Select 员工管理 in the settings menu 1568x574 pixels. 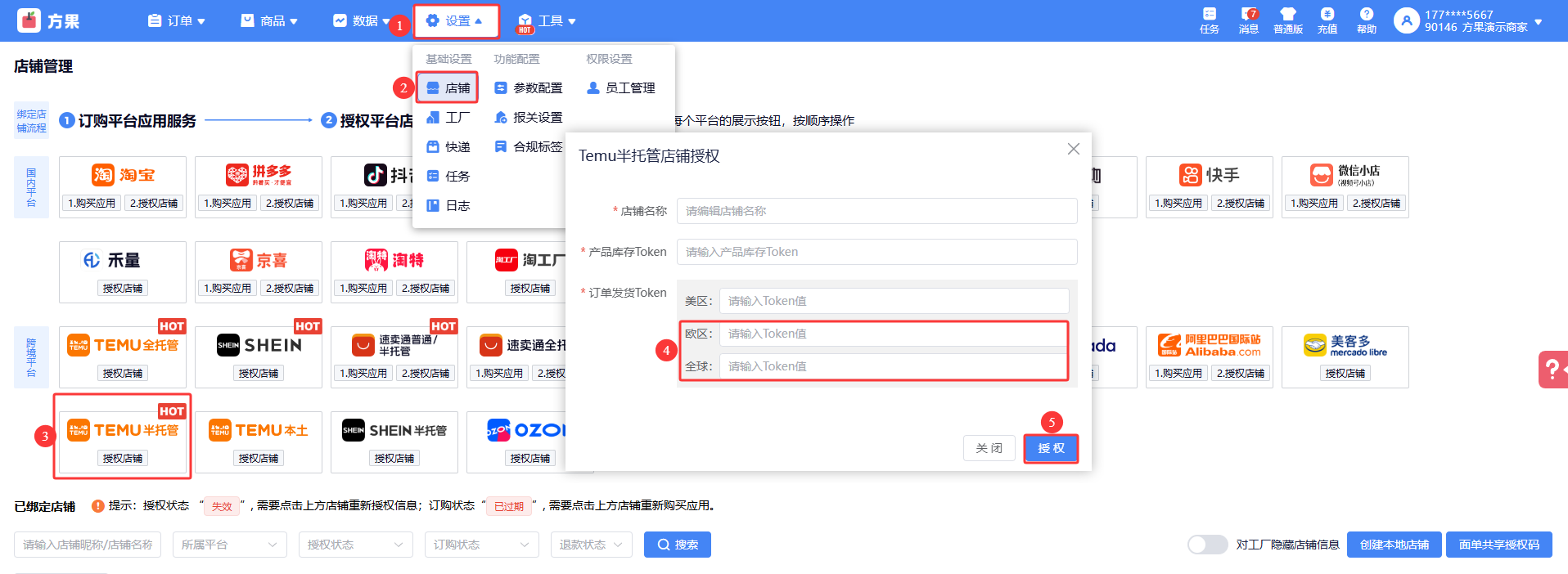[x=621, y=87]
